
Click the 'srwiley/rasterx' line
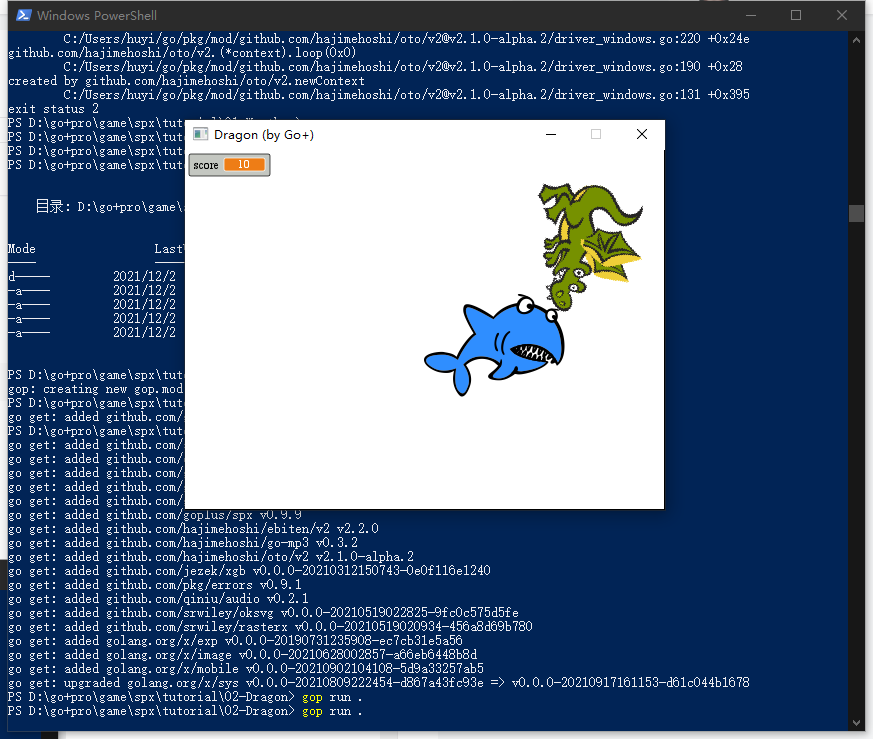pyautogui.click(x=270, y=627)
